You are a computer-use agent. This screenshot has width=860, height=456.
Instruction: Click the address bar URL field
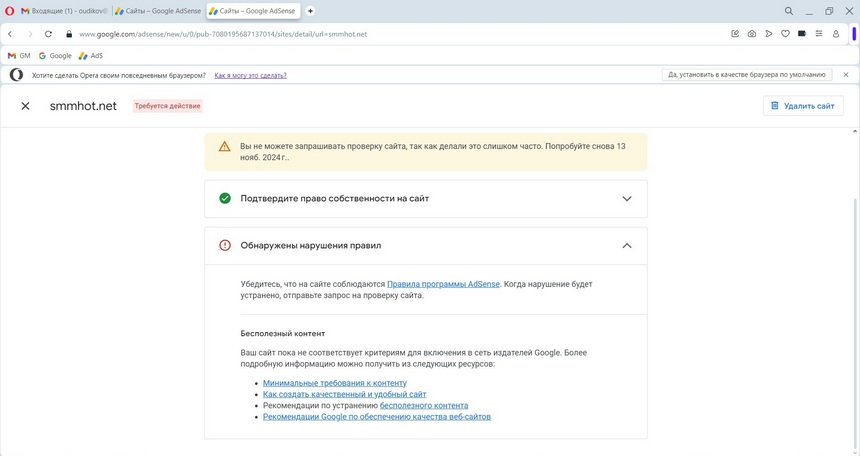tap(400, 33)
